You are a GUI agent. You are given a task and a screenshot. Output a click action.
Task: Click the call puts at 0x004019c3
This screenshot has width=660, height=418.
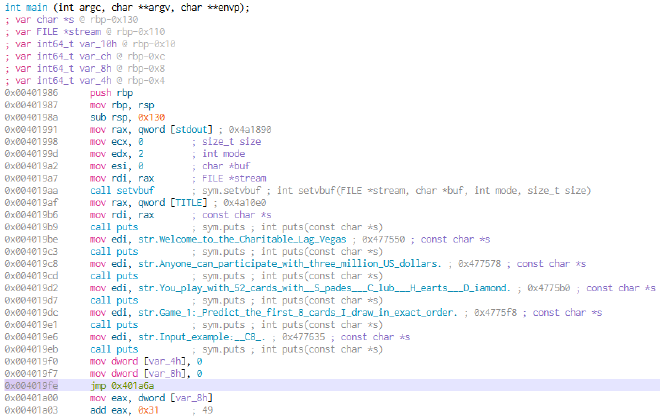pos(114,251)
